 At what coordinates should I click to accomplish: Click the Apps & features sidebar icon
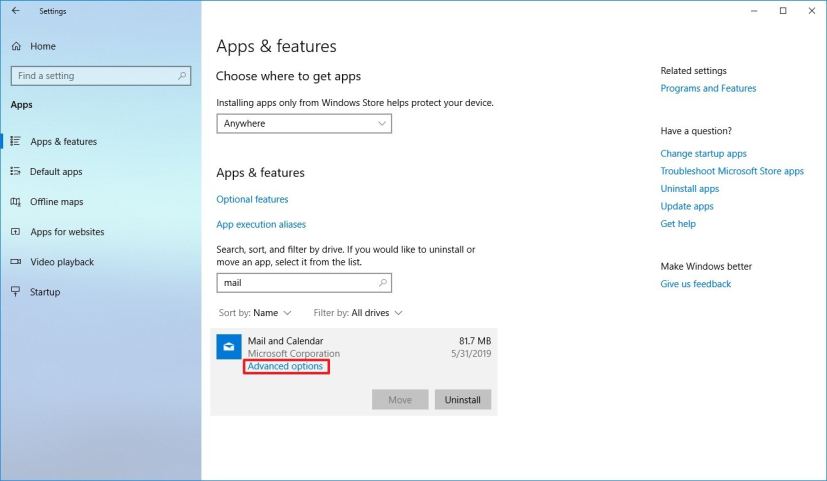(x=16, y=141)
